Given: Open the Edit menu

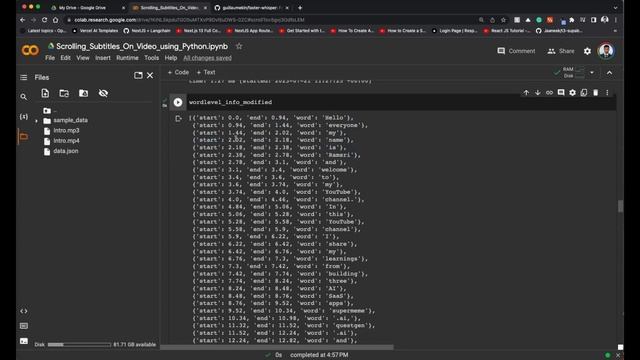Looking at the screenshot, I should point(65,58).
